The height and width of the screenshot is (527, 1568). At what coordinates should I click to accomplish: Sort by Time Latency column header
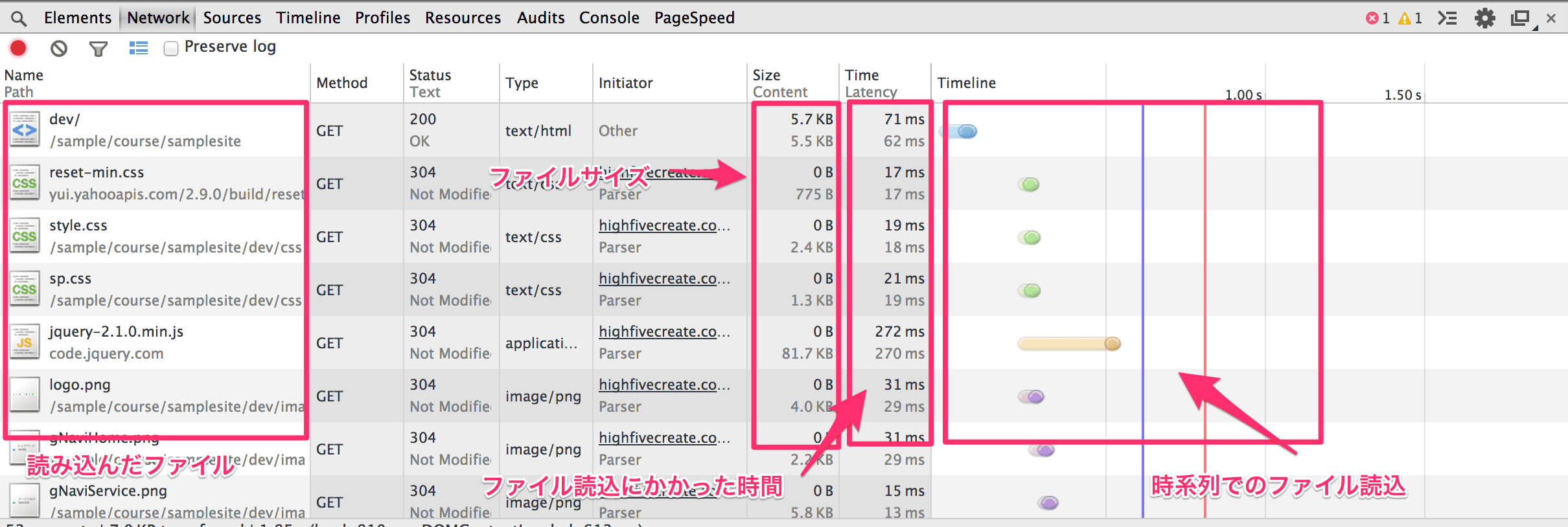pos(885,83)
